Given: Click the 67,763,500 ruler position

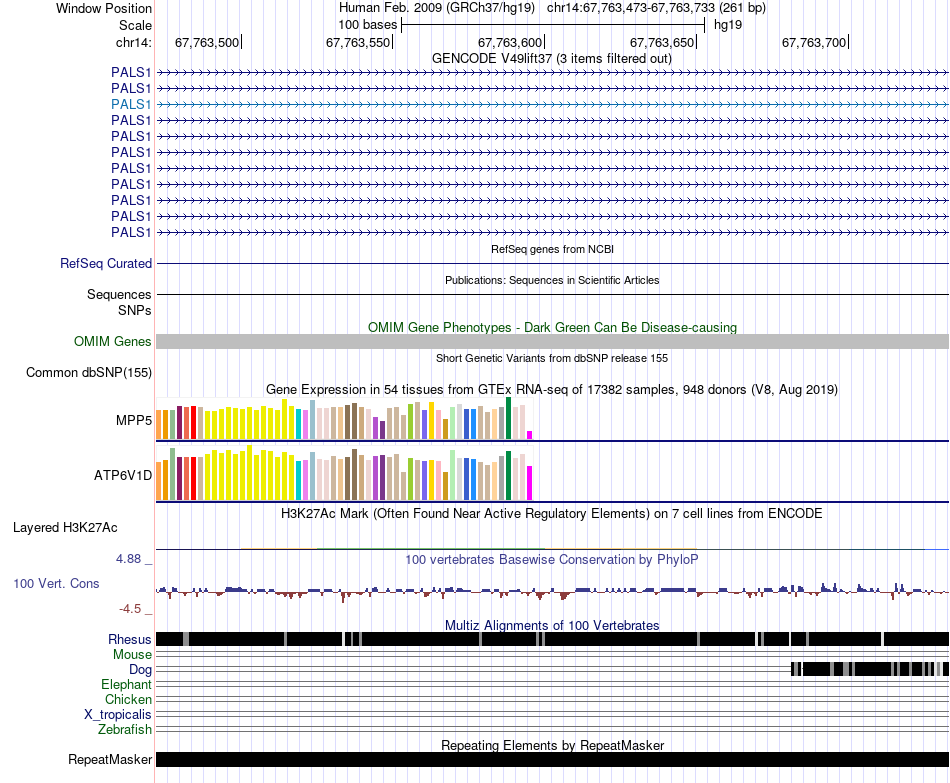Looking at the screenshot, I should (x=207, y=42).
